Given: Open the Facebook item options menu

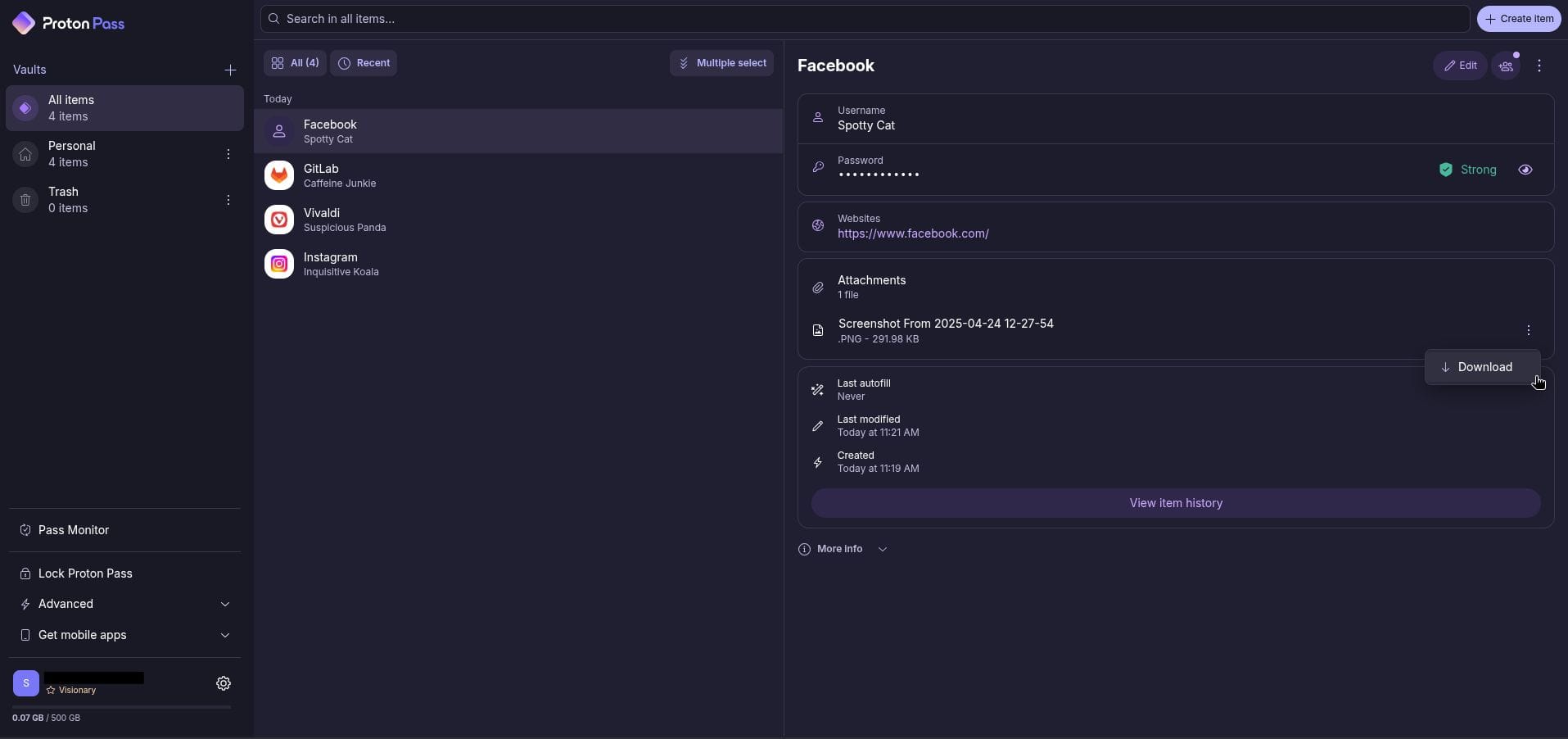Looking at the screenshot, I should 1539,66.
